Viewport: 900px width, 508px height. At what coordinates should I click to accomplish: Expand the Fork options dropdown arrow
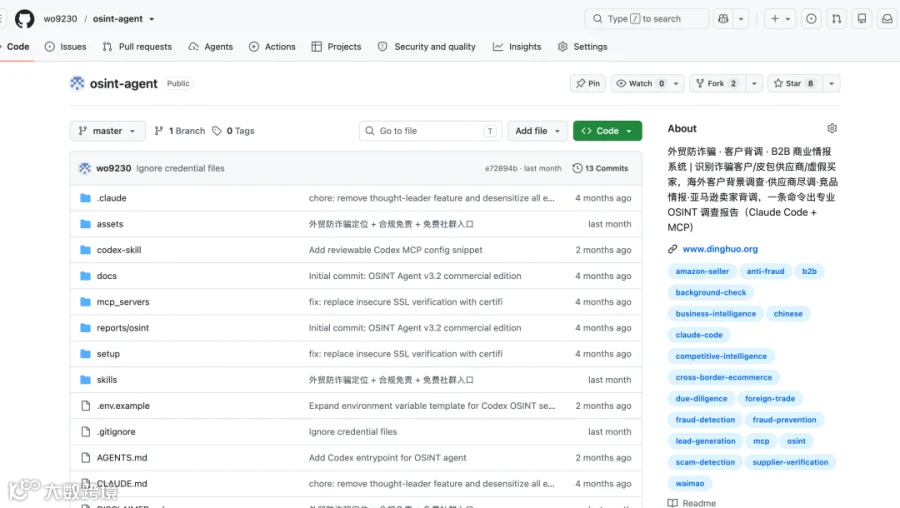click(x=754, y=83)
